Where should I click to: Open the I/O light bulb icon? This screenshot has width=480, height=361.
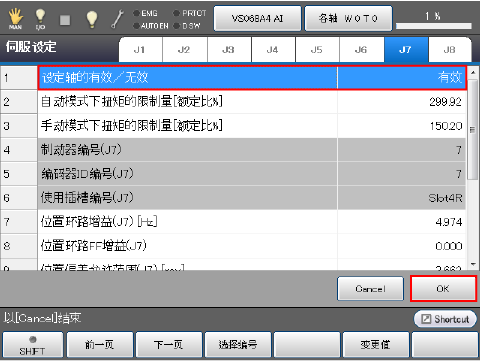pos(40,19)
